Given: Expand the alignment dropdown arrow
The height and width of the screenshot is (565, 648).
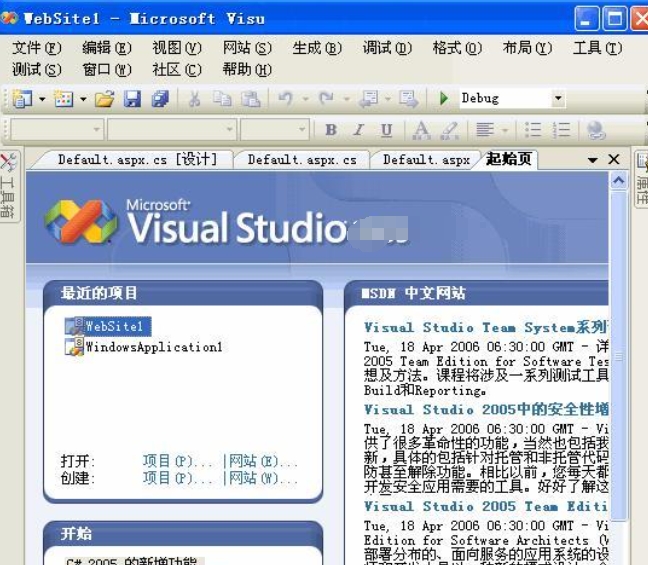Looking at the screenshot, I should [505, 130].
